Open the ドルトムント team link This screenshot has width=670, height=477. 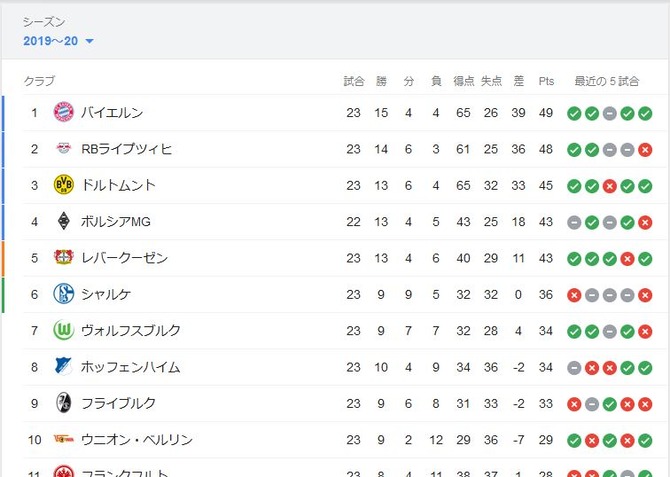pos(118,185)
